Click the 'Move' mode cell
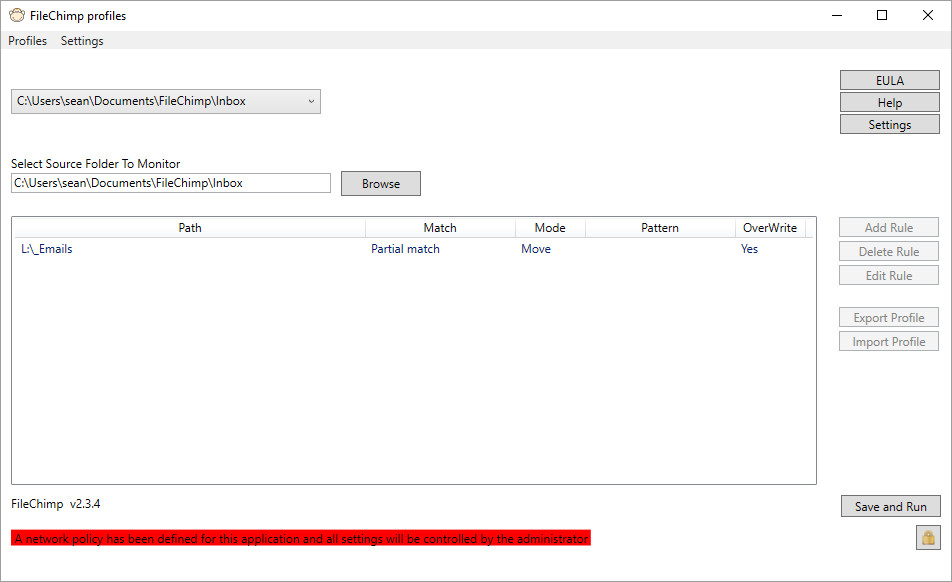This screenshot has height=582, width=952. coord(536,249)
